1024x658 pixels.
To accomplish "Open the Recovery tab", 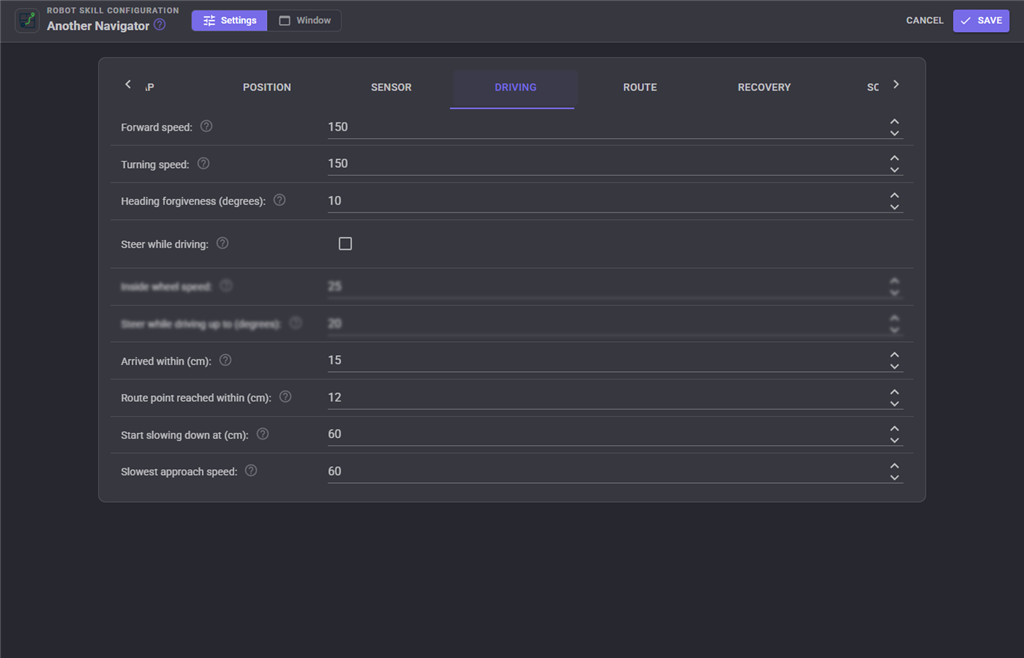I will click(x=764, y=87).
